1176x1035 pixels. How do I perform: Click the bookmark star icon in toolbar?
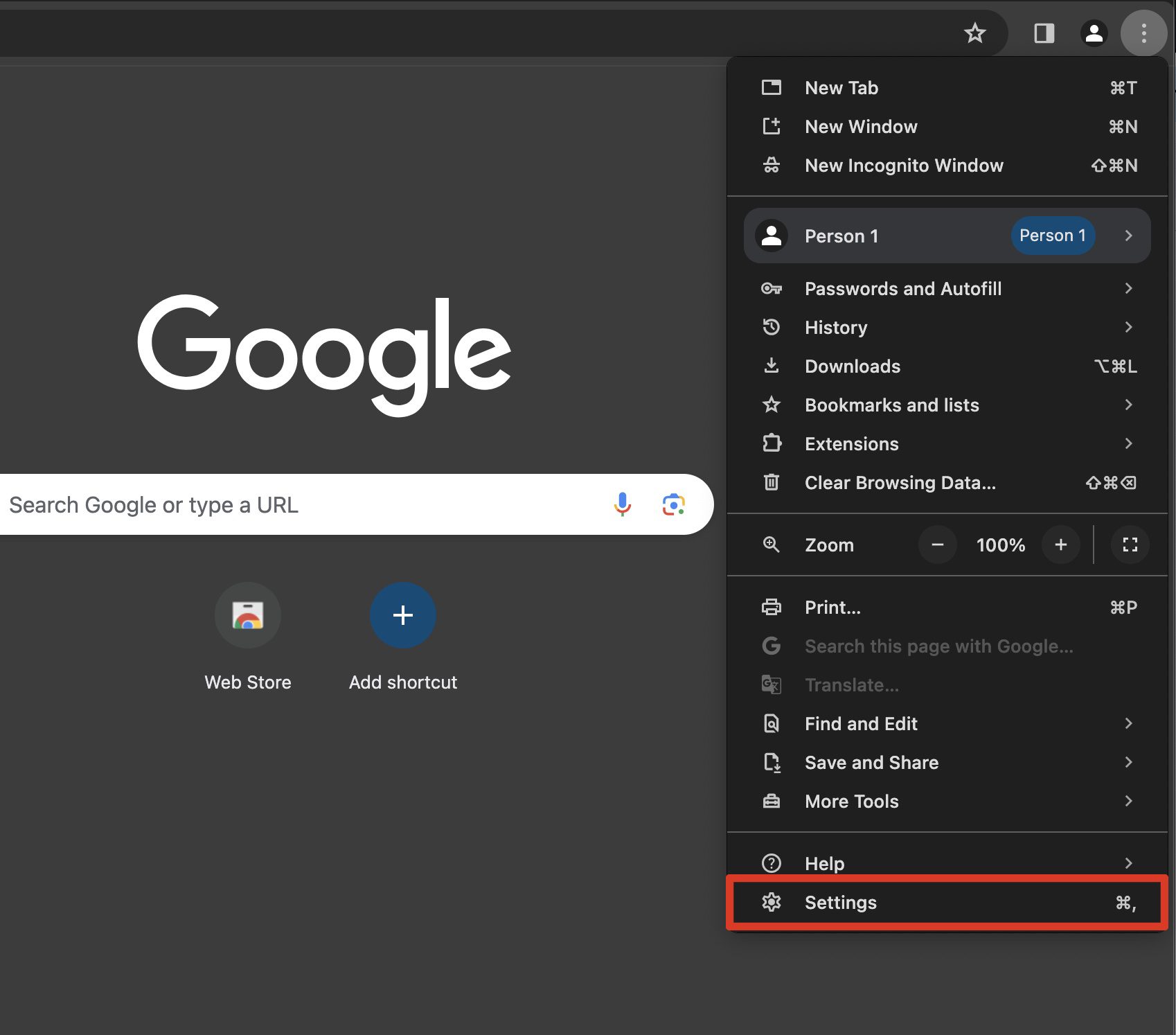pos(974,33)
